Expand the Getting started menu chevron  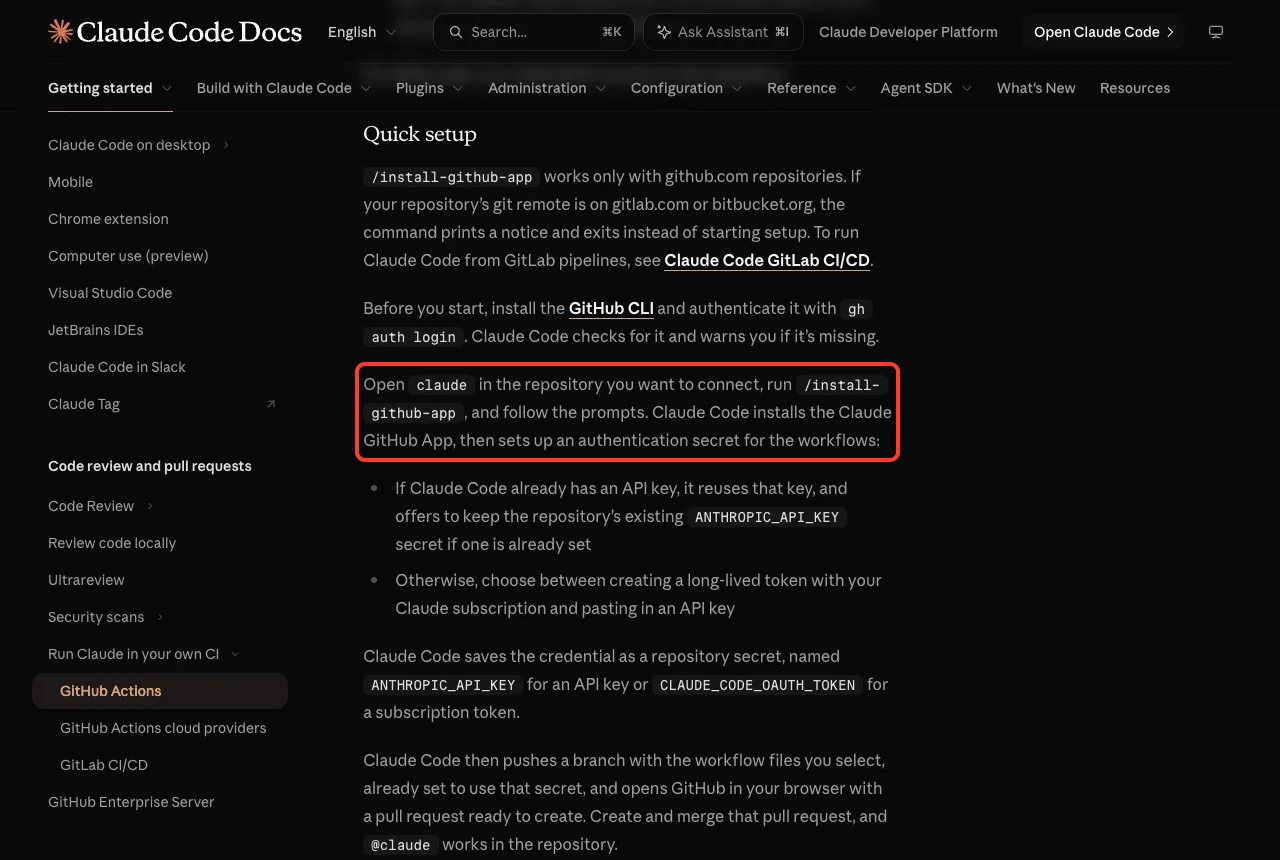point(166,88)
